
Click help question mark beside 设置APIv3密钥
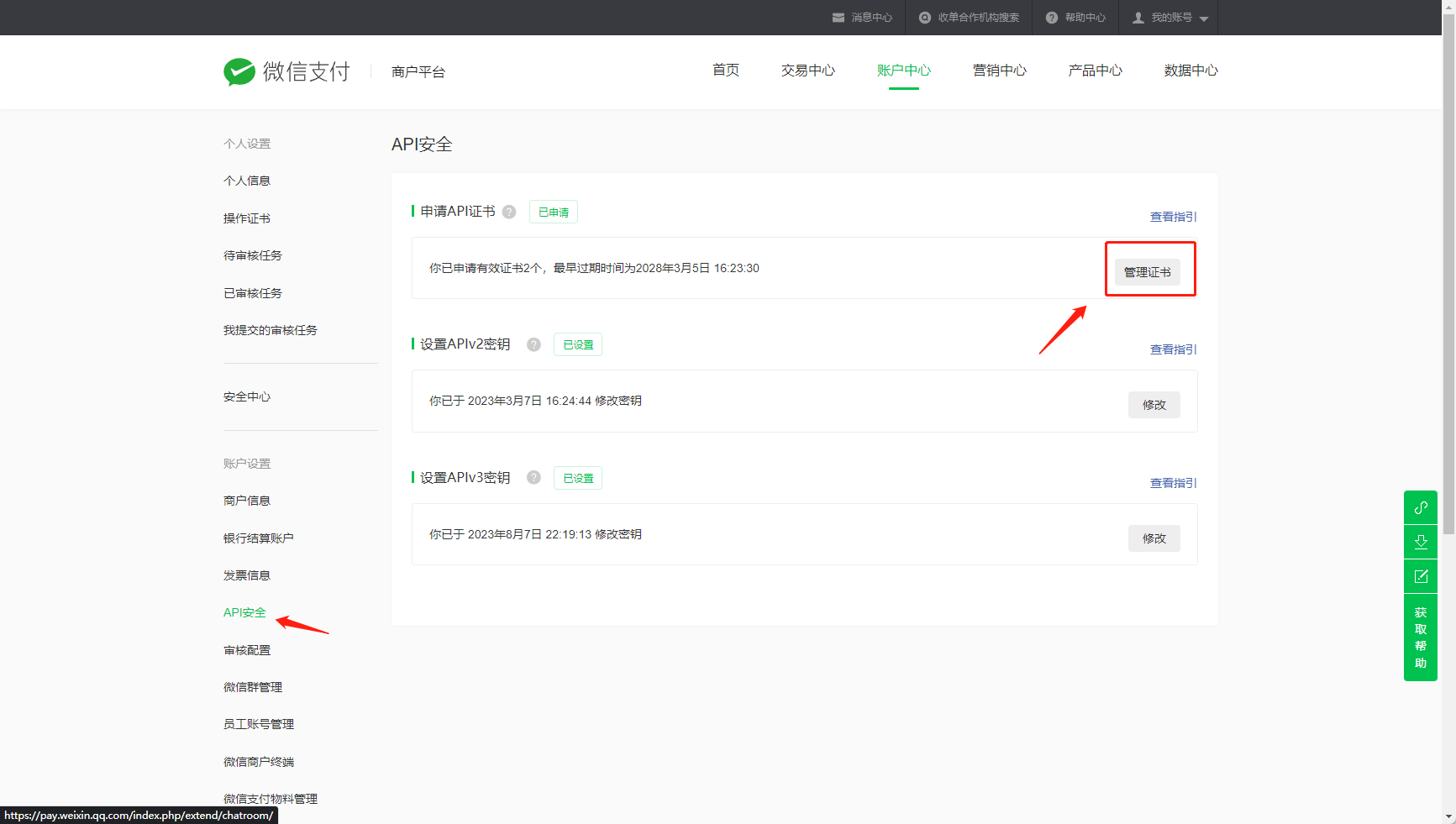[534, 478]
